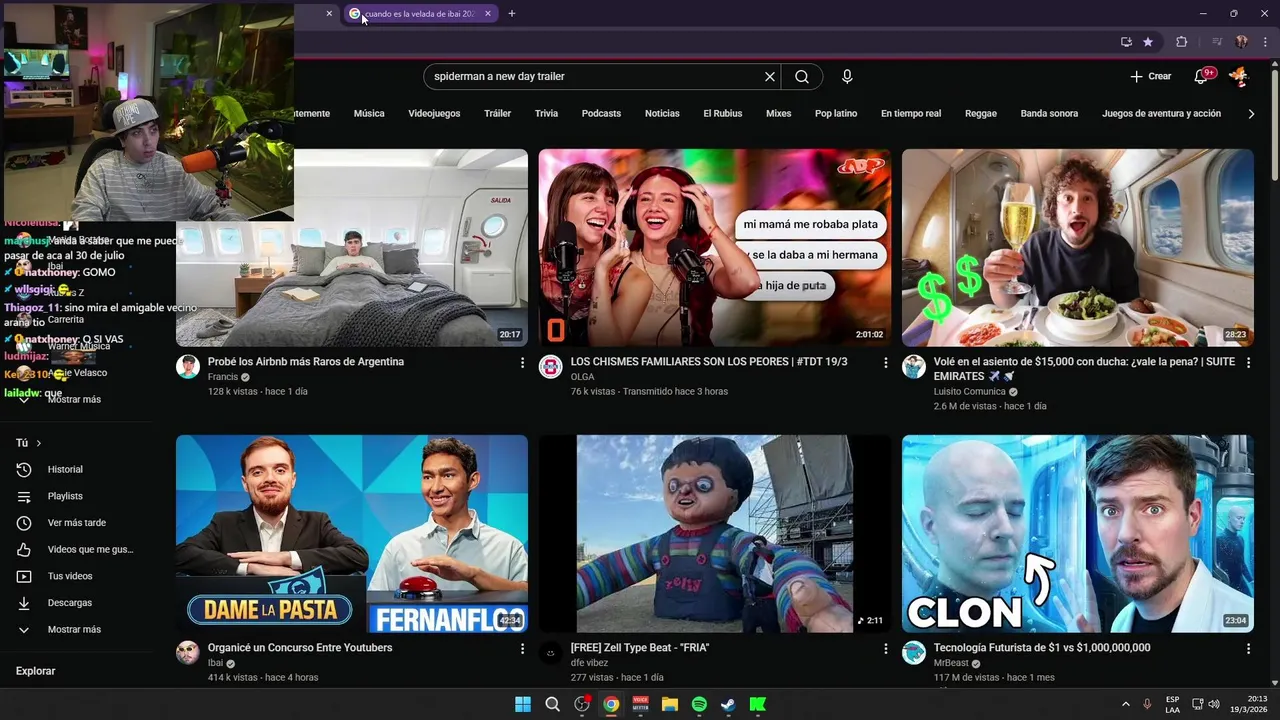Viewport: 1280px width, 720px height.
Task: Open Descargas in the sidebar
Action: [70, 603]
